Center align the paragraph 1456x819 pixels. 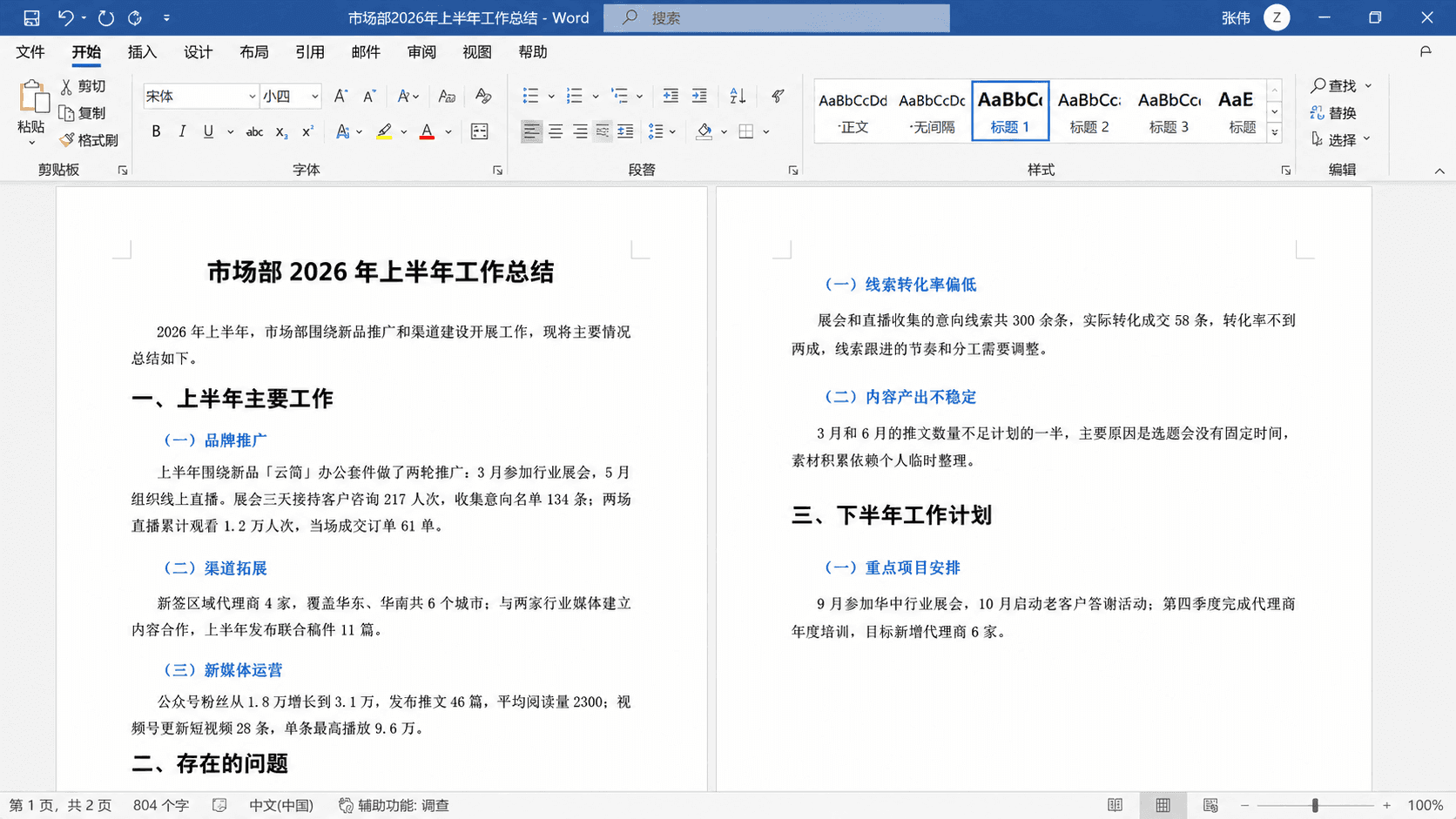[x=556, y=131]
